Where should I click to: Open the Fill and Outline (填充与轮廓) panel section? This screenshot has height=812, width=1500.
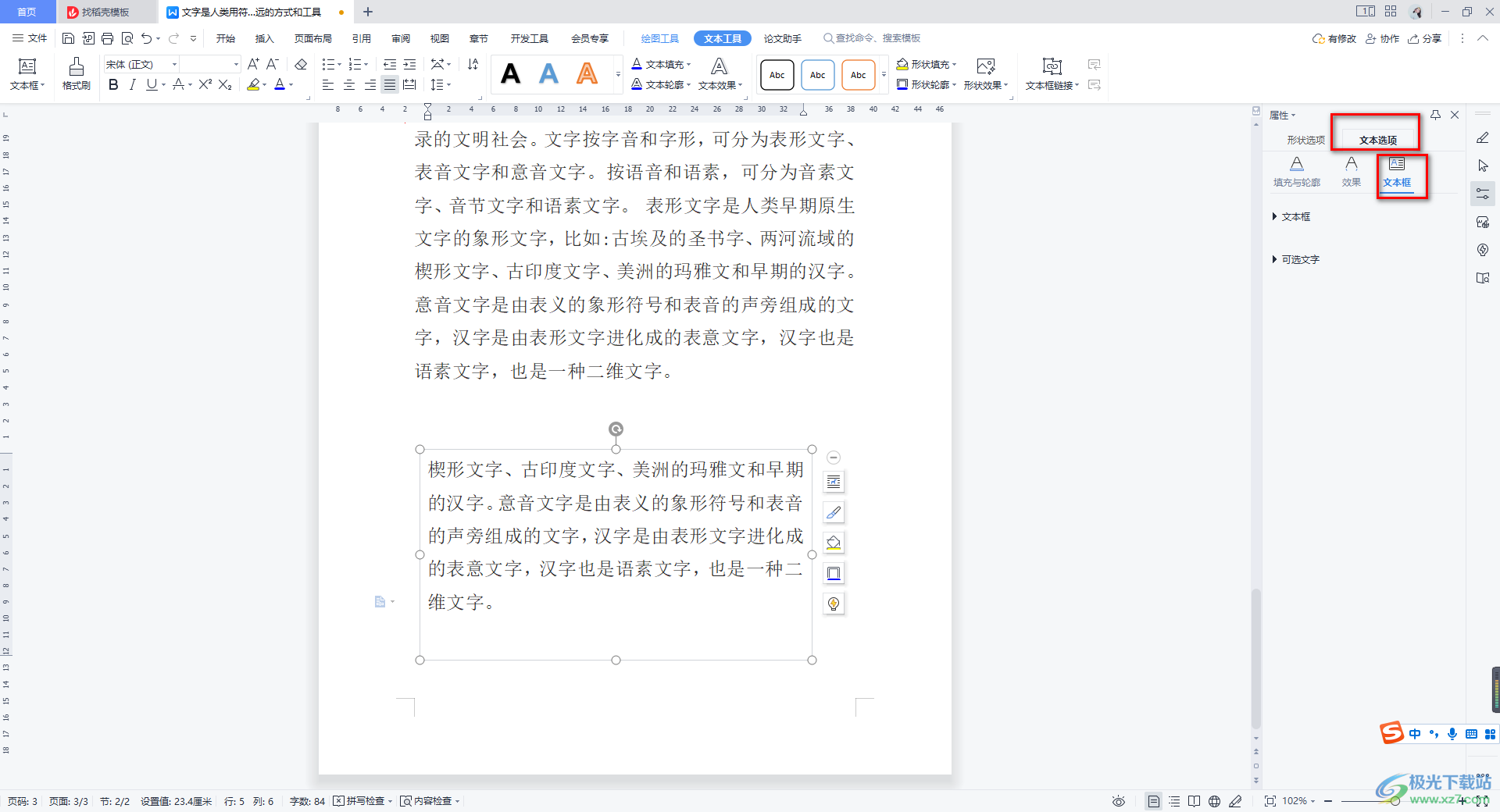pos(1297,172)
